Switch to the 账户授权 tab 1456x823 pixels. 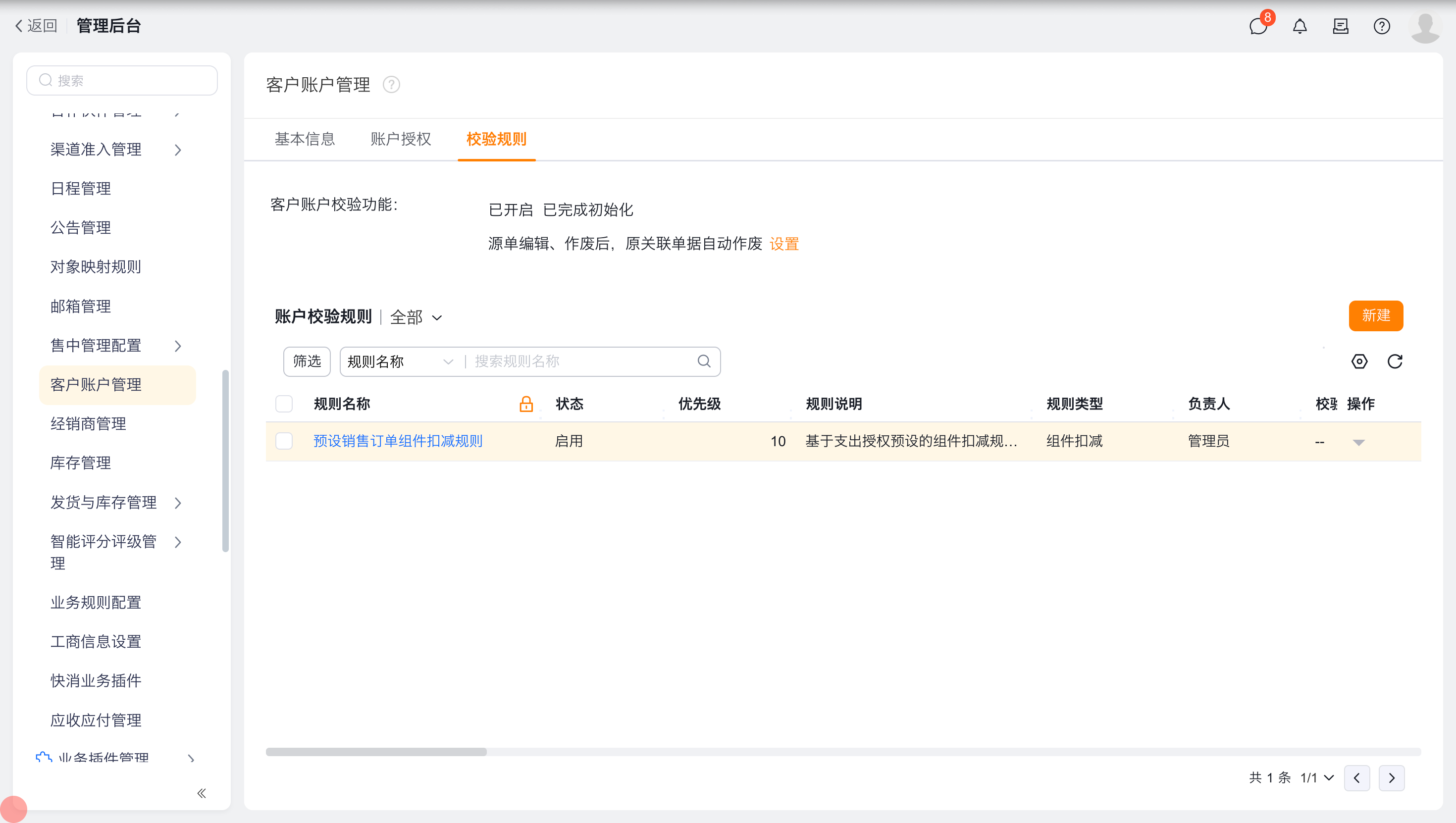tap(400, 139)
